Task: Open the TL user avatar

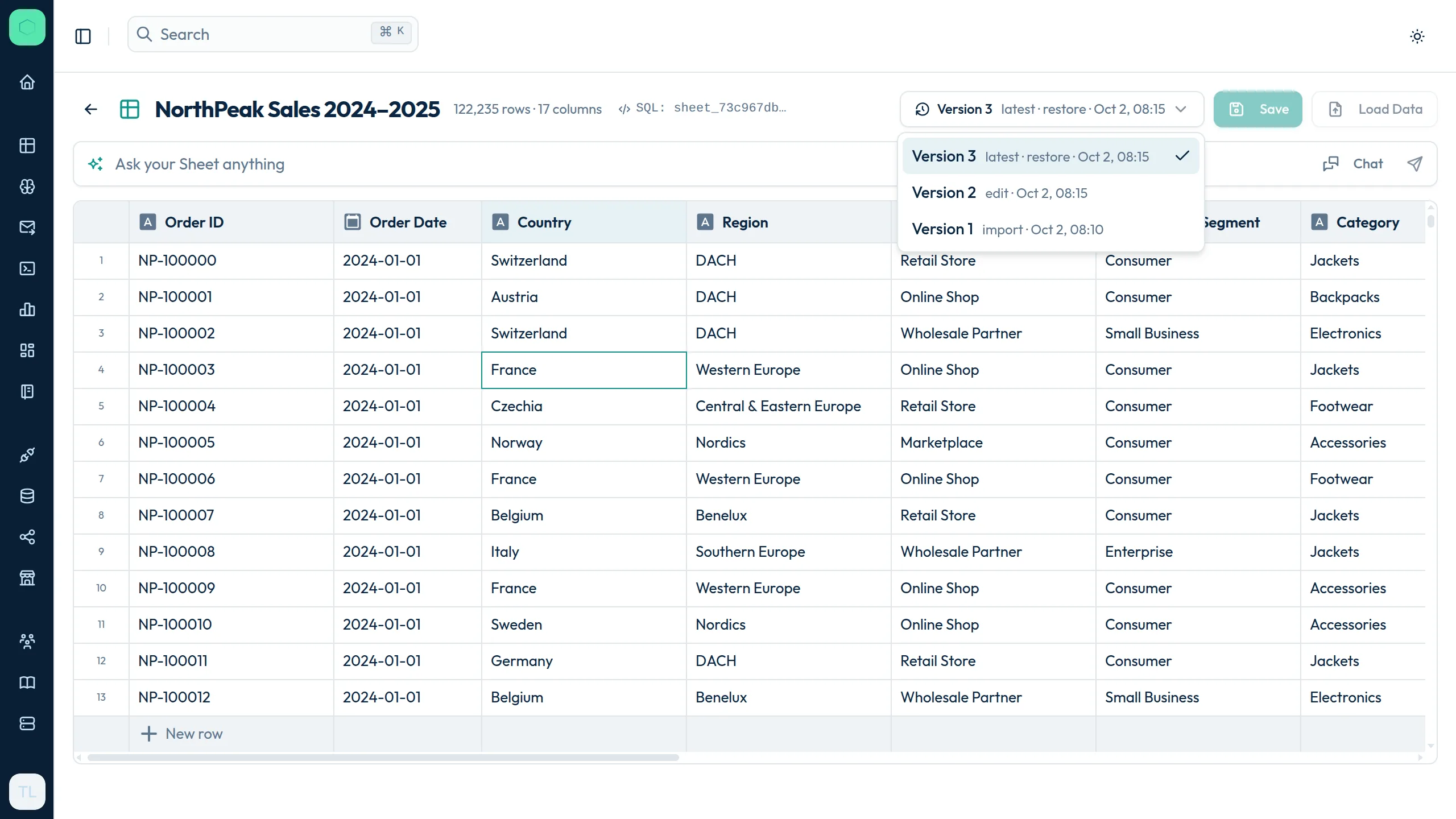Action: 27,792
